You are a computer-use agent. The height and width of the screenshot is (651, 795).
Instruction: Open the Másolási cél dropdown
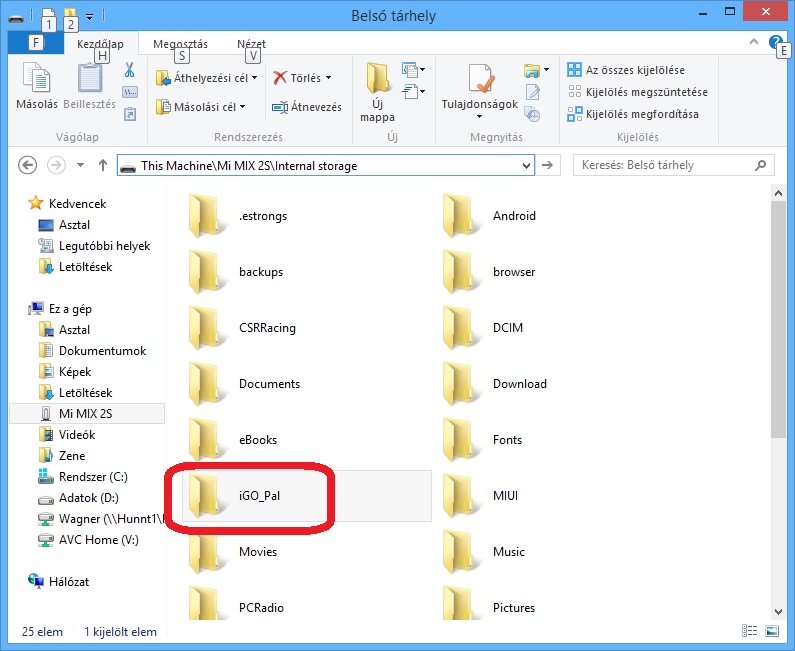tap(201, 107)
